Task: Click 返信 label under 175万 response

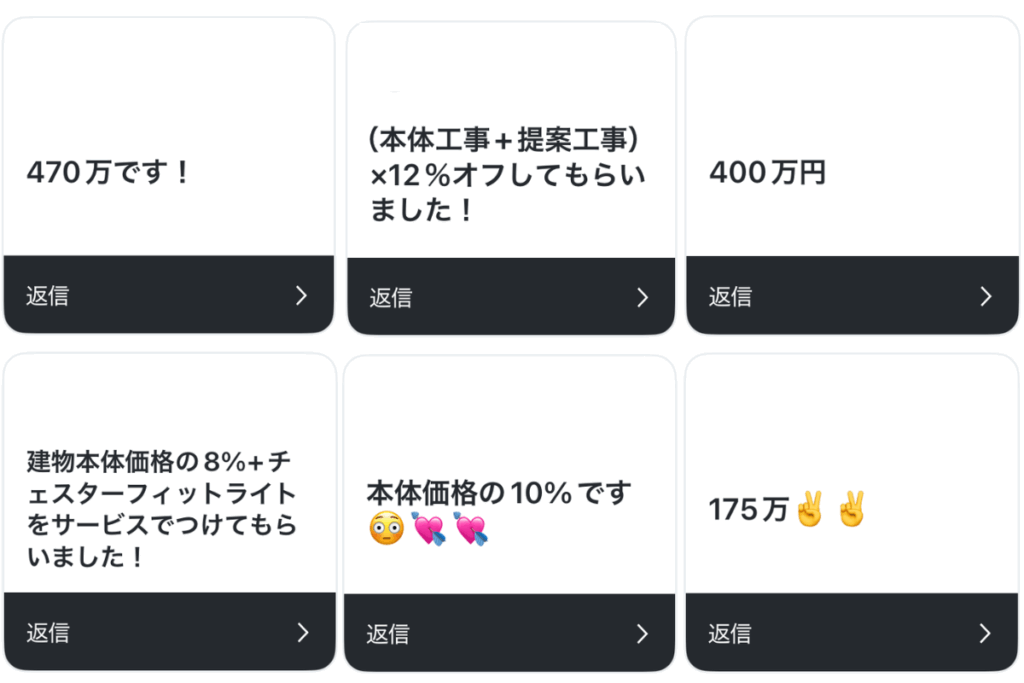Action: pos(729,633)
